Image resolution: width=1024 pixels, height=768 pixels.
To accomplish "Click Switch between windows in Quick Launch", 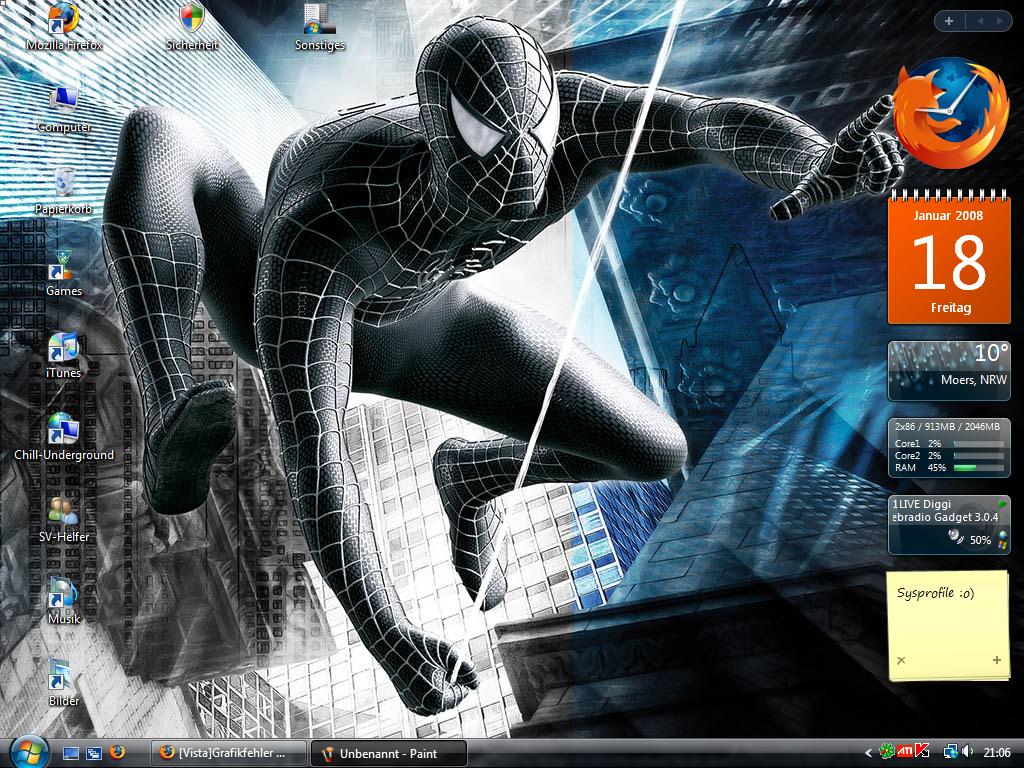I will tap(94, 753).
